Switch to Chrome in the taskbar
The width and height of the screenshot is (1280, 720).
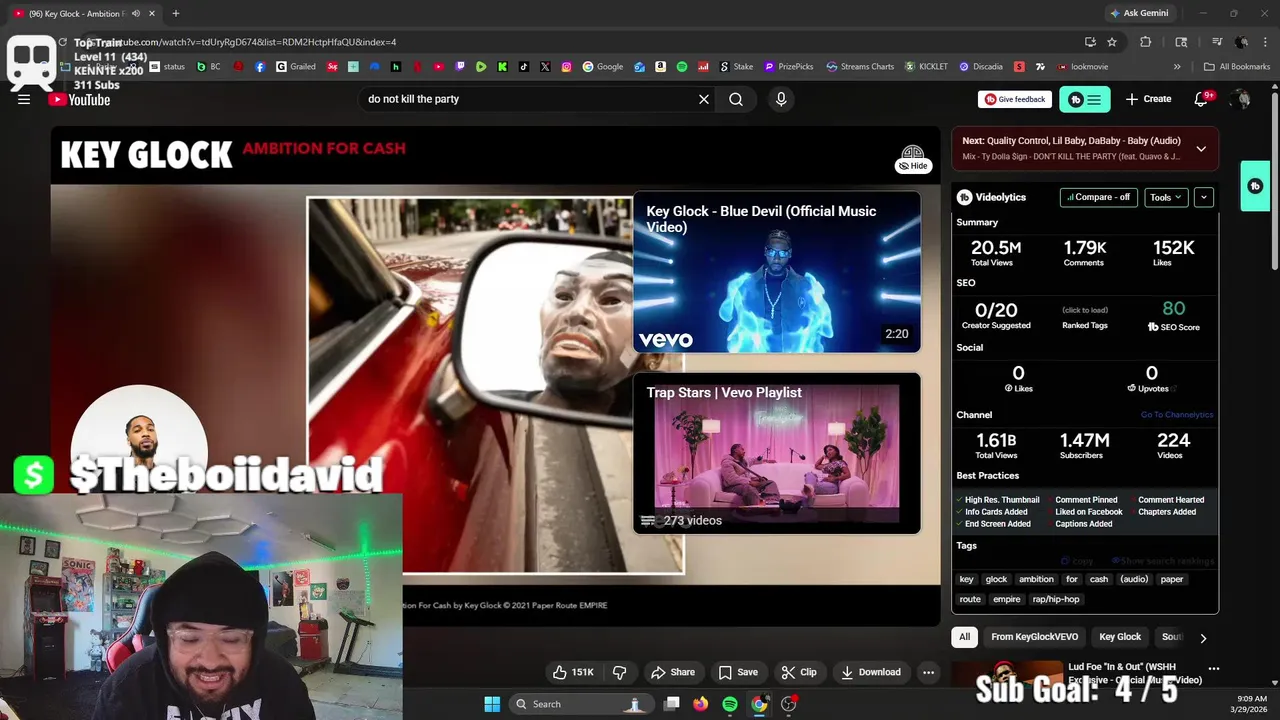pos(759,704)
